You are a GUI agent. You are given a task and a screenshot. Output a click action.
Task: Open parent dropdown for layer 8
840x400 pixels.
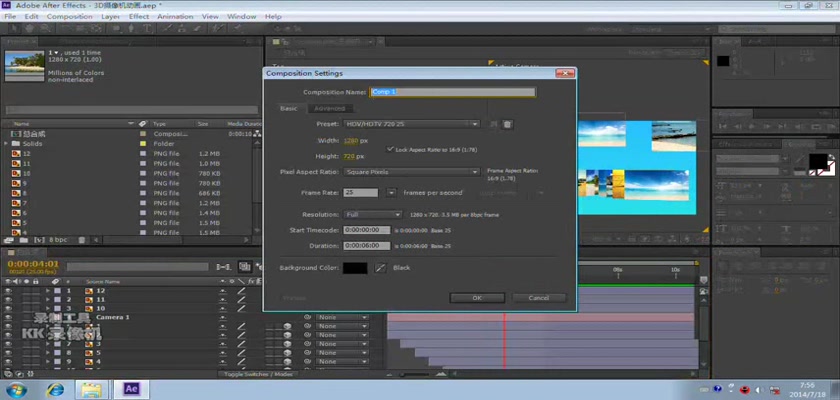342,353
